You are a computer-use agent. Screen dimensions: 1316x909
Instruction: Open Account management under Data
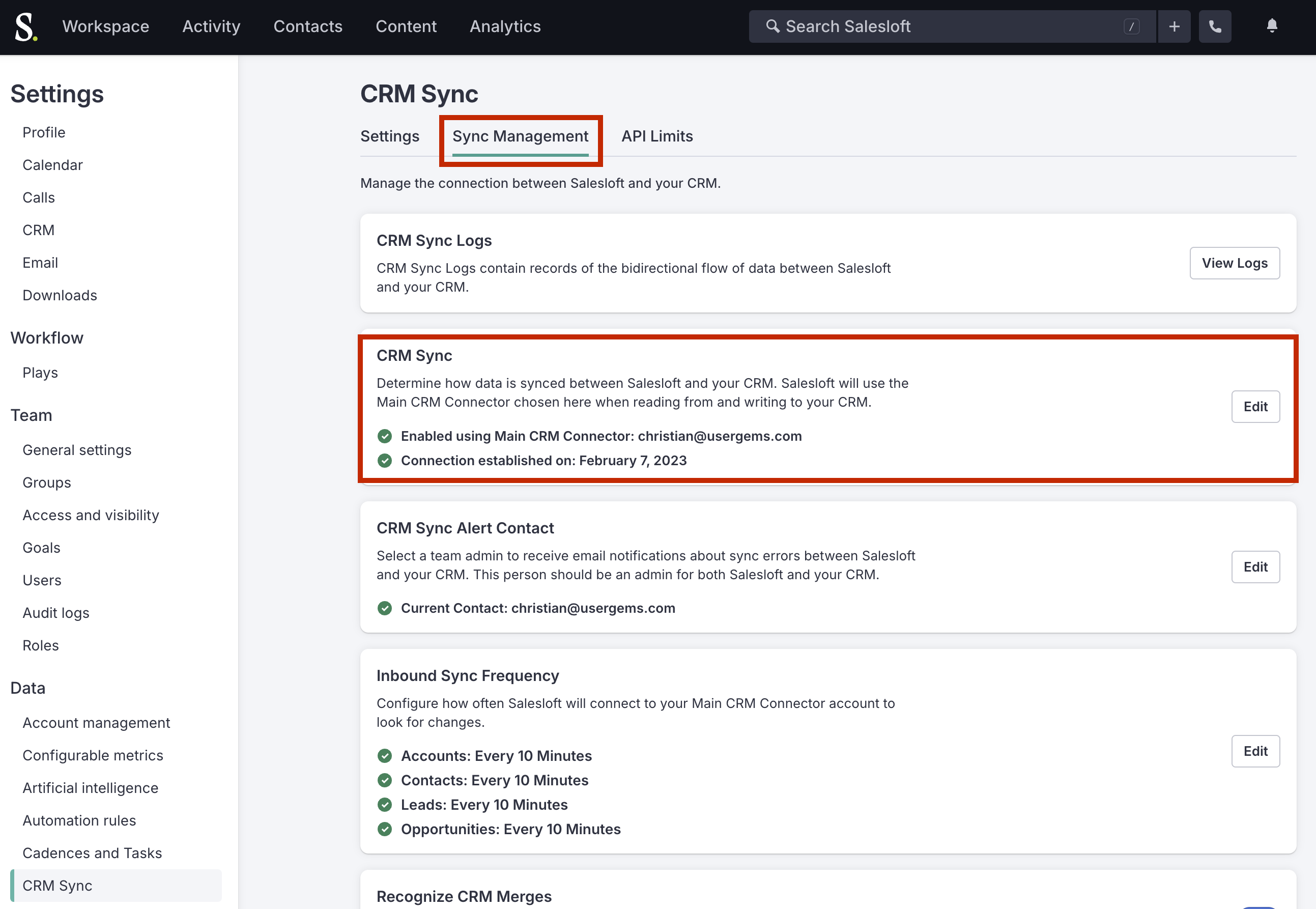coord(96,723)
